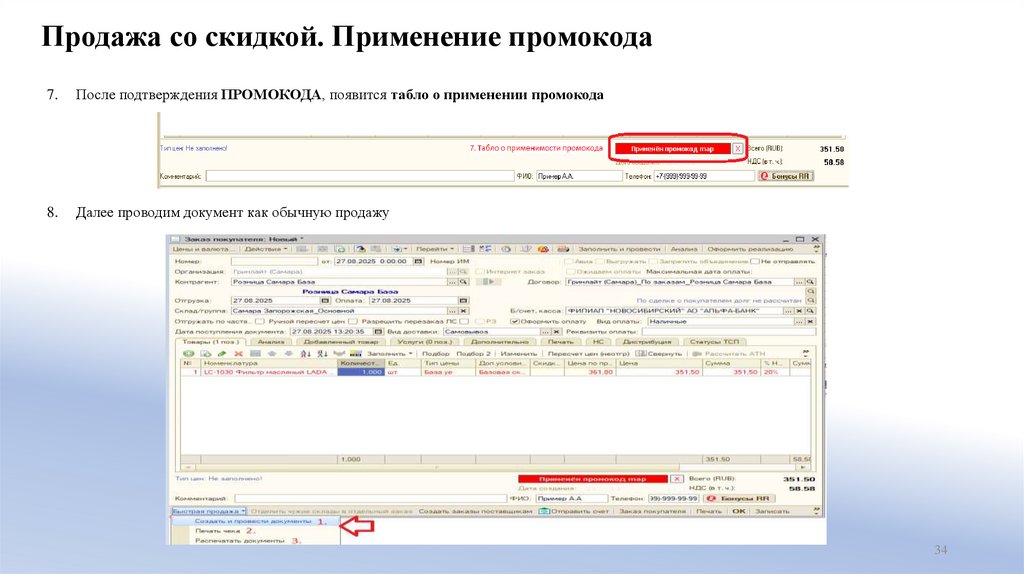The width and height of the screenshot is (1024, 574).
Task: Switch to the Добавленный товар tab
Action: click(x=341, y=342)
